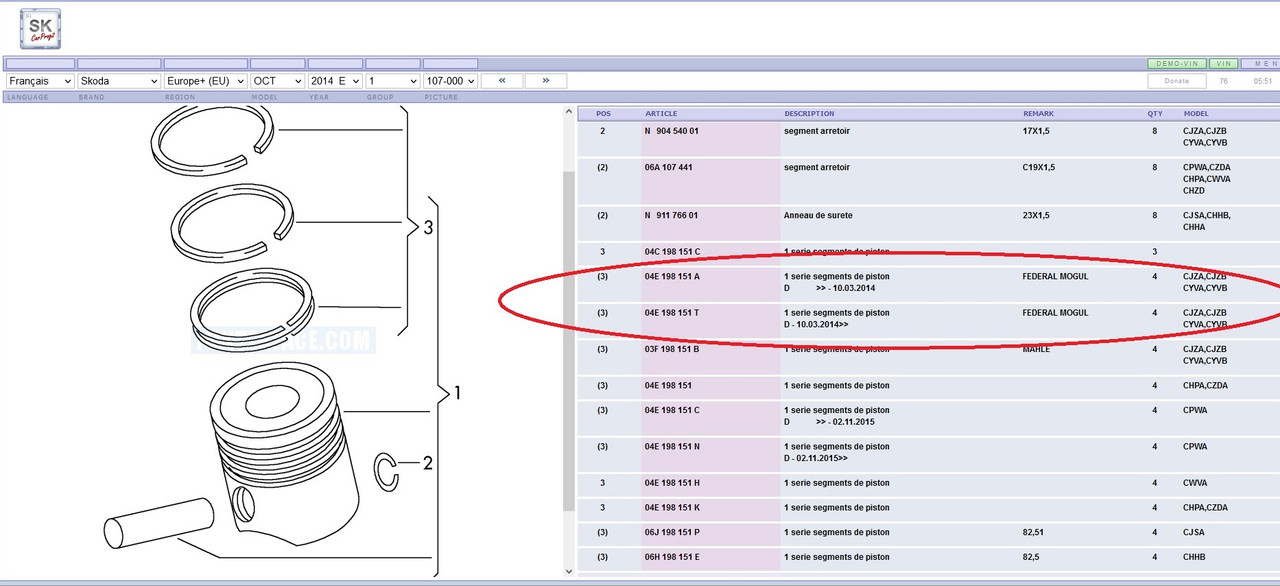Viewport: 1280px width, 586px height.
Task: Open the Region dropdown showing Europe+ (EU)
Action: click(205, 81)
